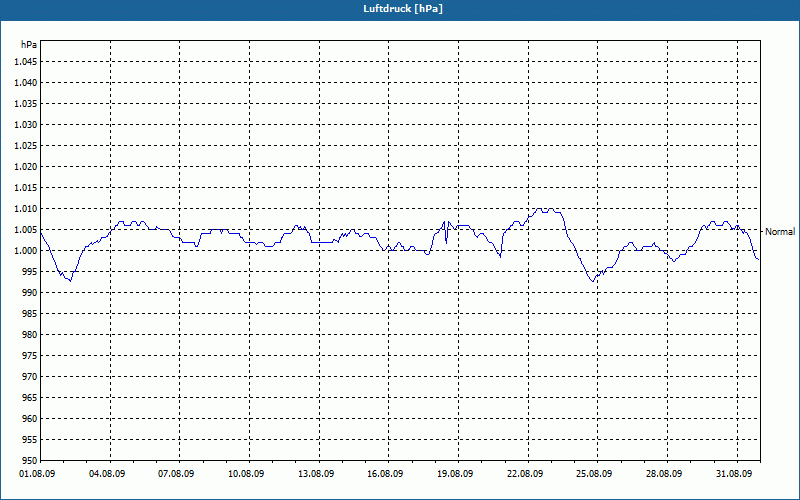
Task: Click the 960 y-axis value
Action: pyautogui.click(x=30, y=418)
